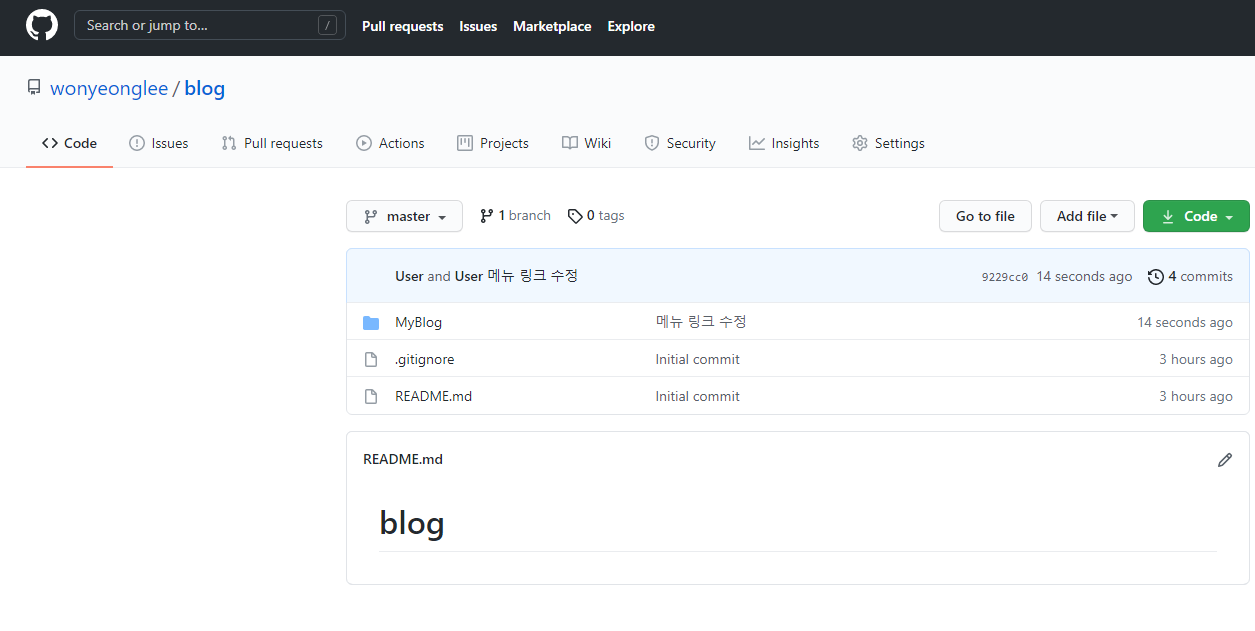1255x631 pixels.
Task: Open the Insights tab
Action: tap(784, 143)
